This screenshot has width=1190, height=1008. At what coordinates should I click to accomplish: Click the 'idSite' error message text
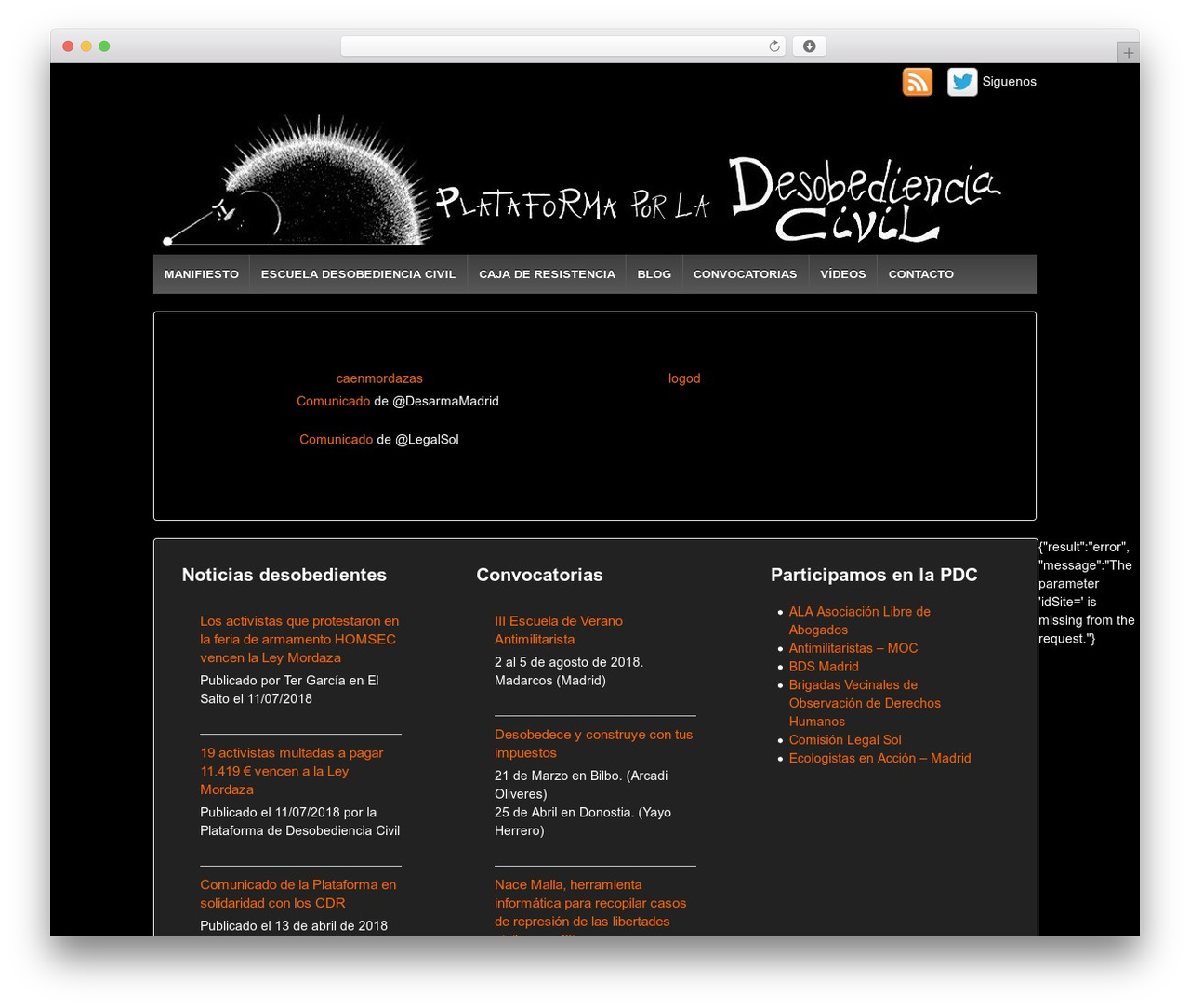pos(1087,593)
